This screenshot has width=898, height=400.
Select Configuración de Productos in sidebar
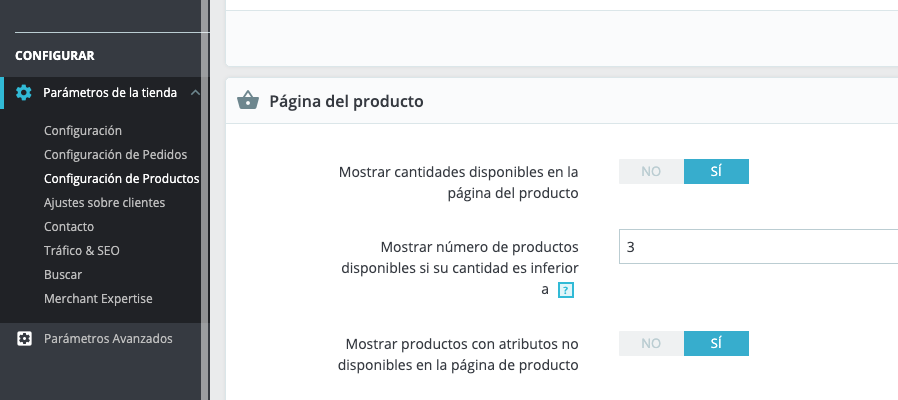(121, 178)
